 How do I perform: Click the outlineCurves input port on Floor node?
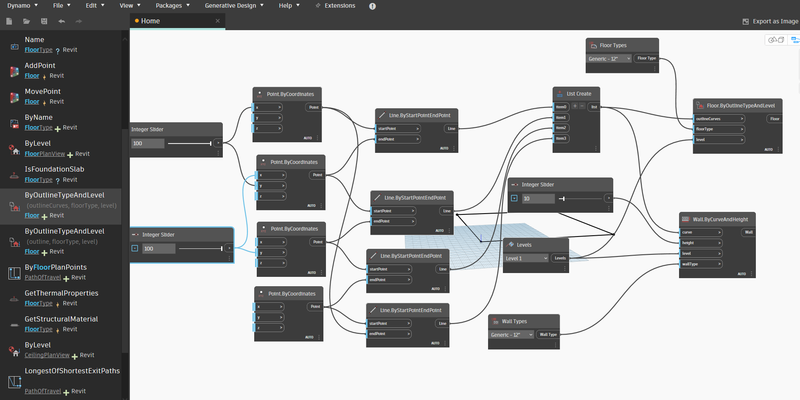pos(719,118)
